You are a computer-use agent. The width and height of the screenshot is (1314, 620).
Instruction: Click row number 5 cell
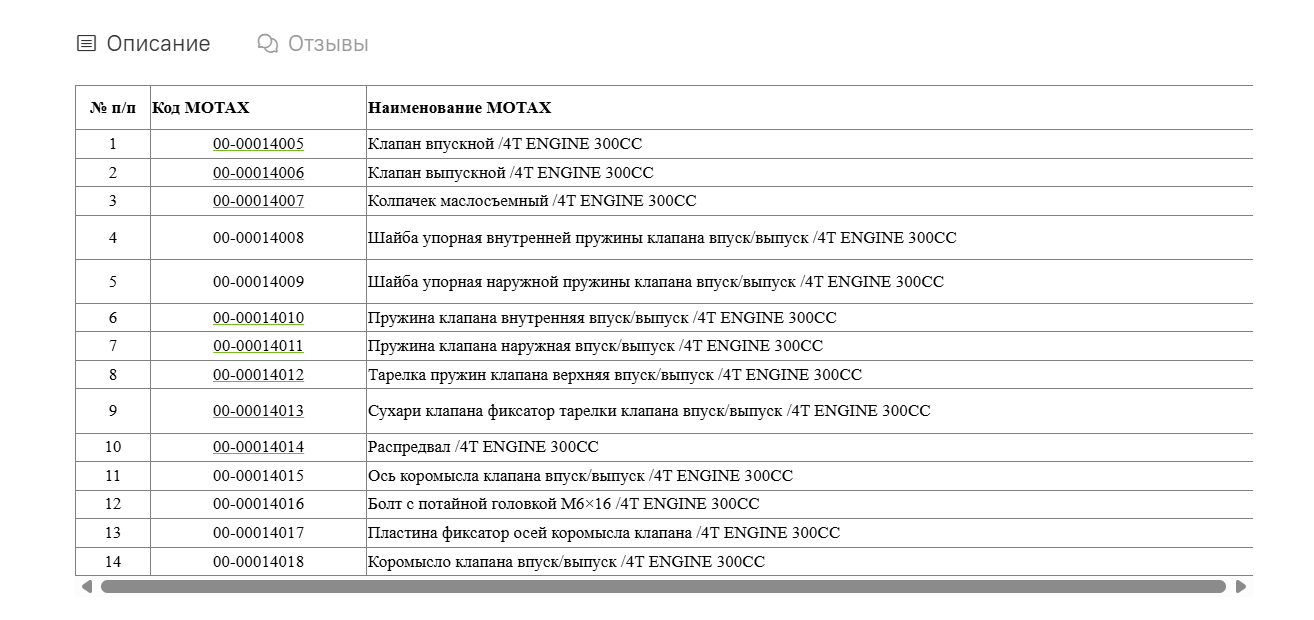[113, 282]
